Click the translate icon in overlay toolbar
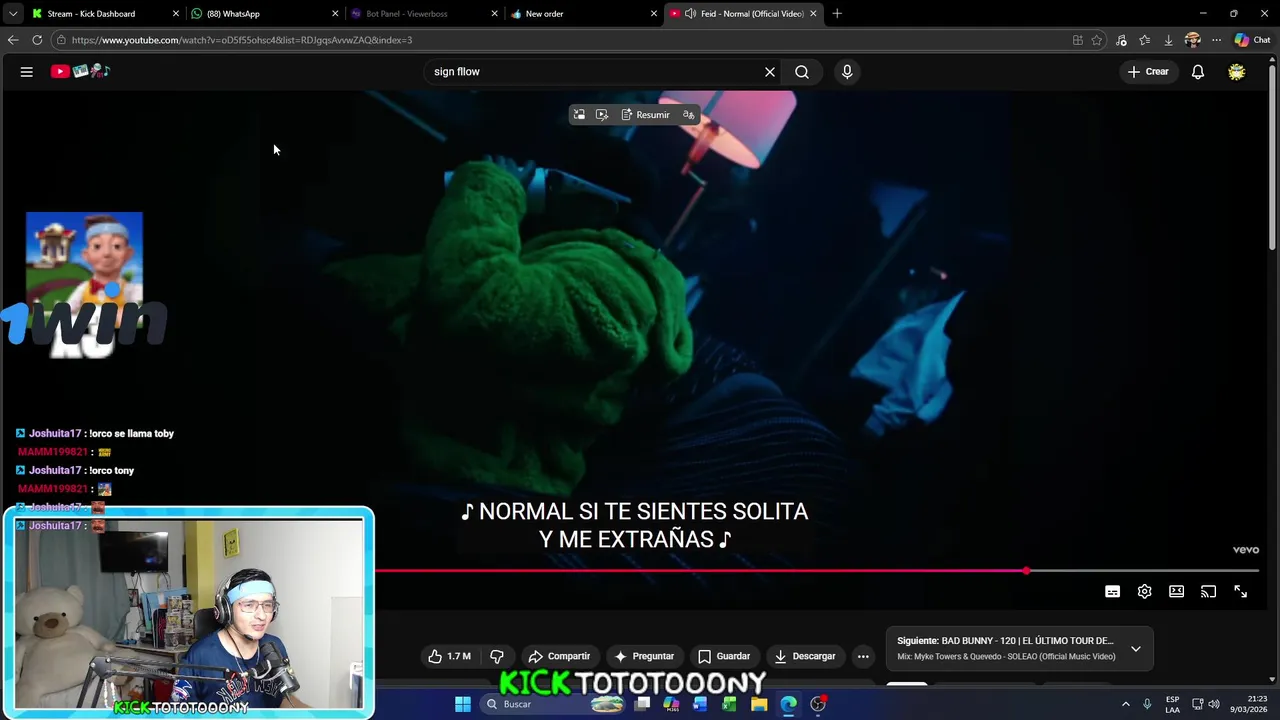1280x720 pixels. coord(688,115)
